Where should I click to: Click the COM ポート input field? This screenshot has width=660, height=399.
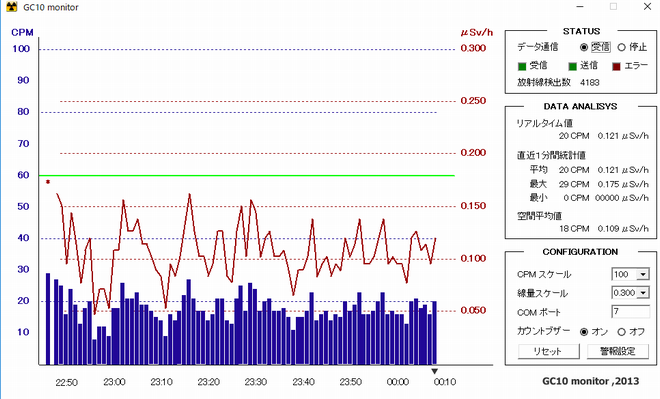630,311
